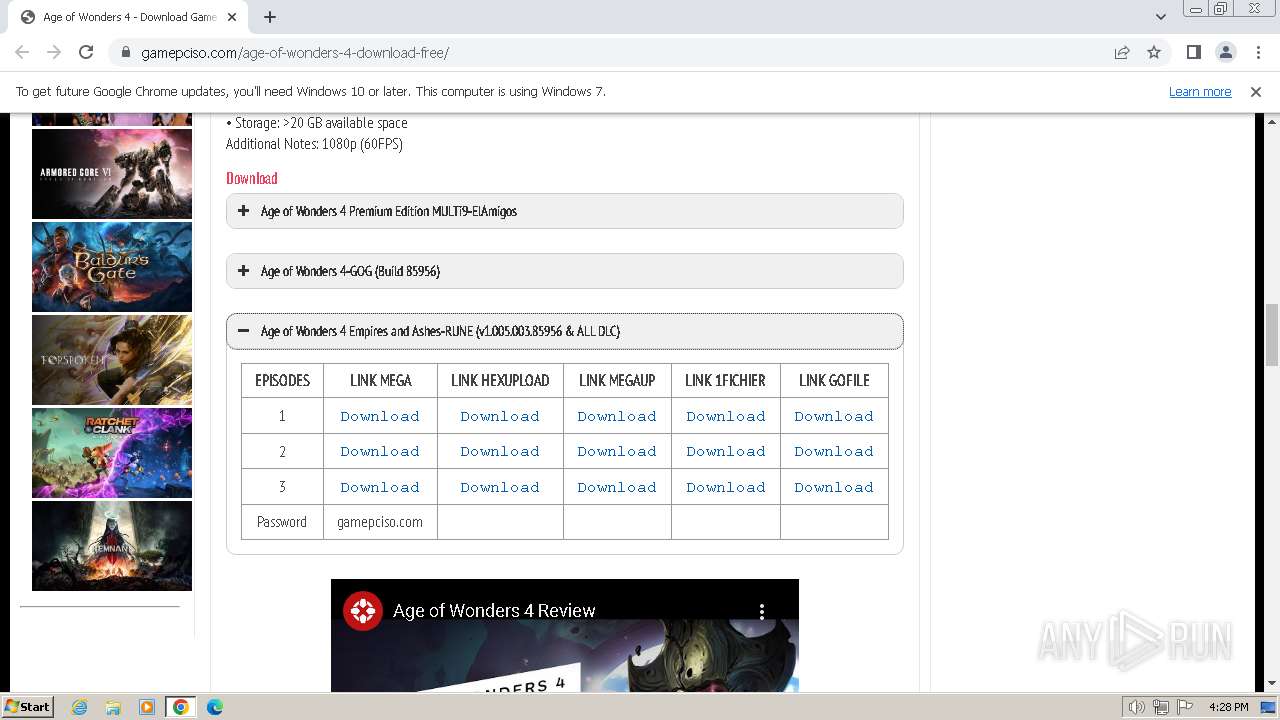
Task: Download episode 3 from LINK HEXUPLOAD
Action: pos(500,487)
